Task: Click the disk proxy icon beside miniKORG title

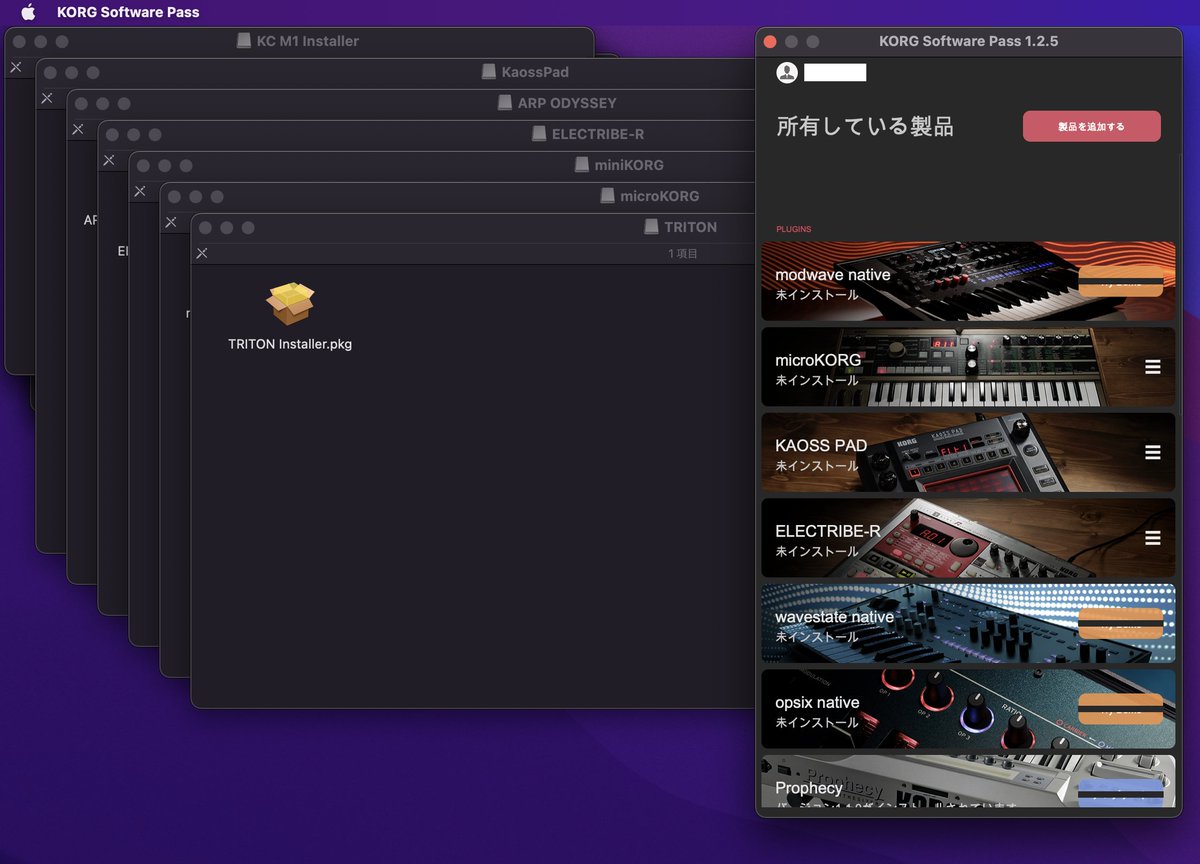Action: (582, 165)
